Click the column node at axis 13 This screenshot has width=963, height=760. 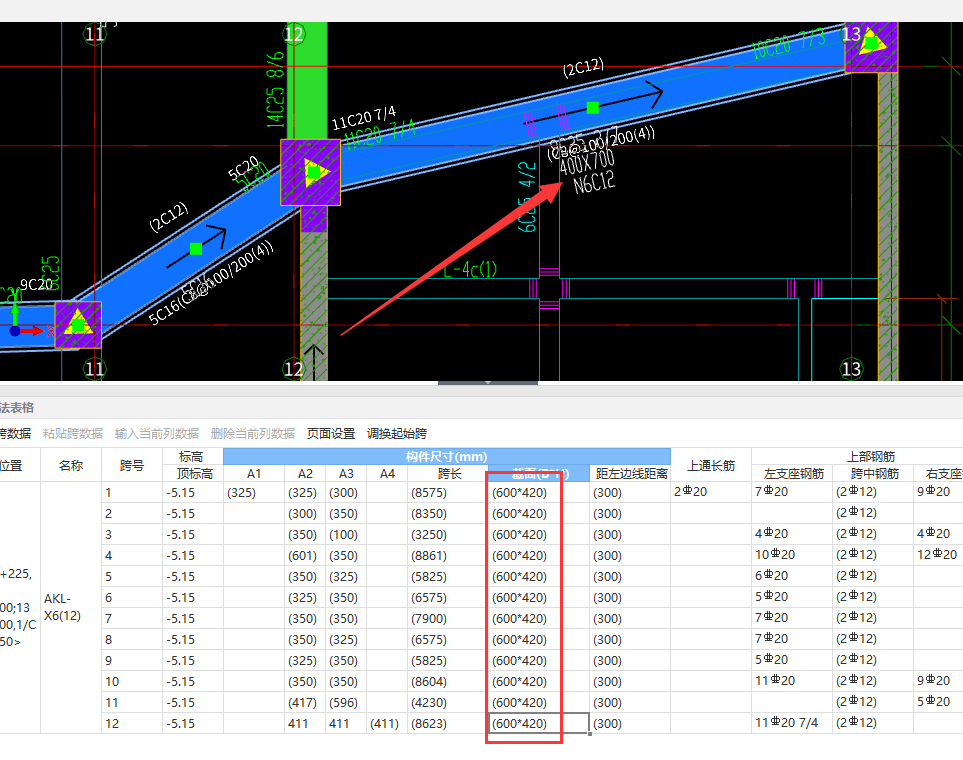[871, 45]
